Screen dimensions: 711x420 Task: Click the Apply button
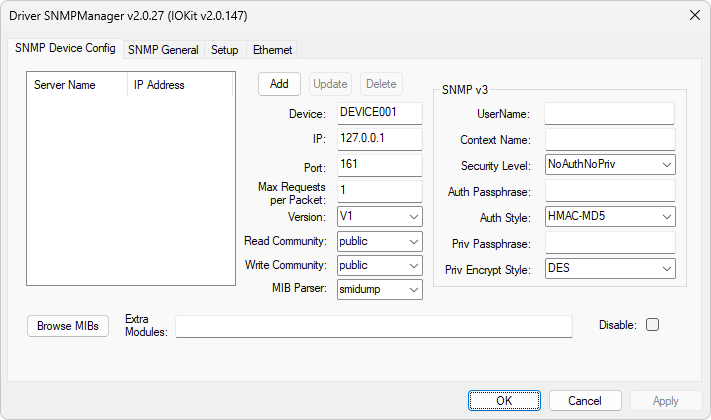pyautogui.click(x=666, y=400)
